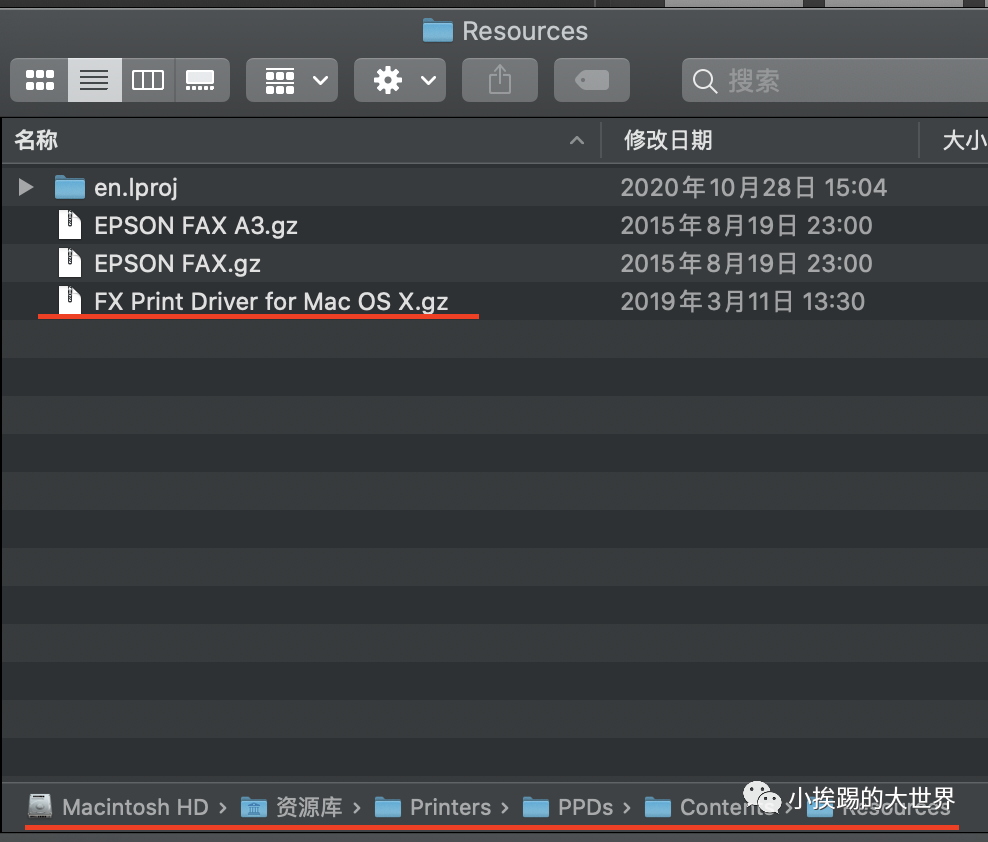Select the EPSON FAX.gz file name
This screenshot has height=842, width=988.
(178, 263)
